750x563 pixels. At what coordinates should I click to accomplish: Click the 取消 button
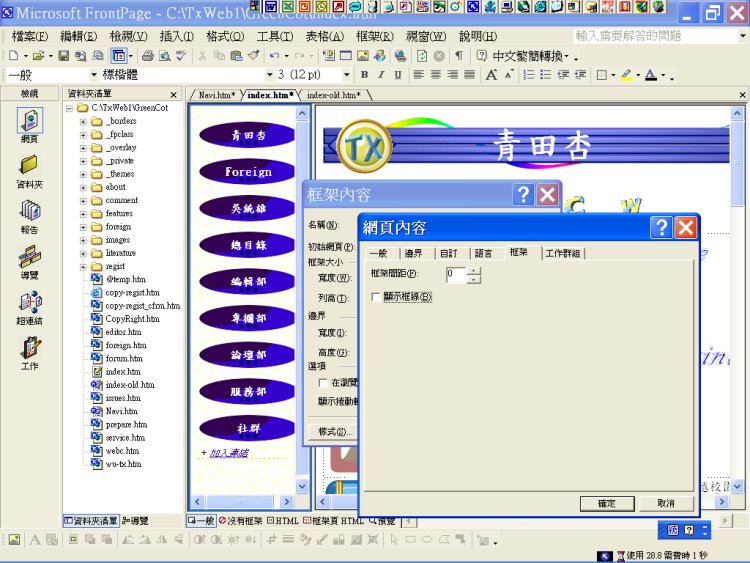(x=665, y=503)
